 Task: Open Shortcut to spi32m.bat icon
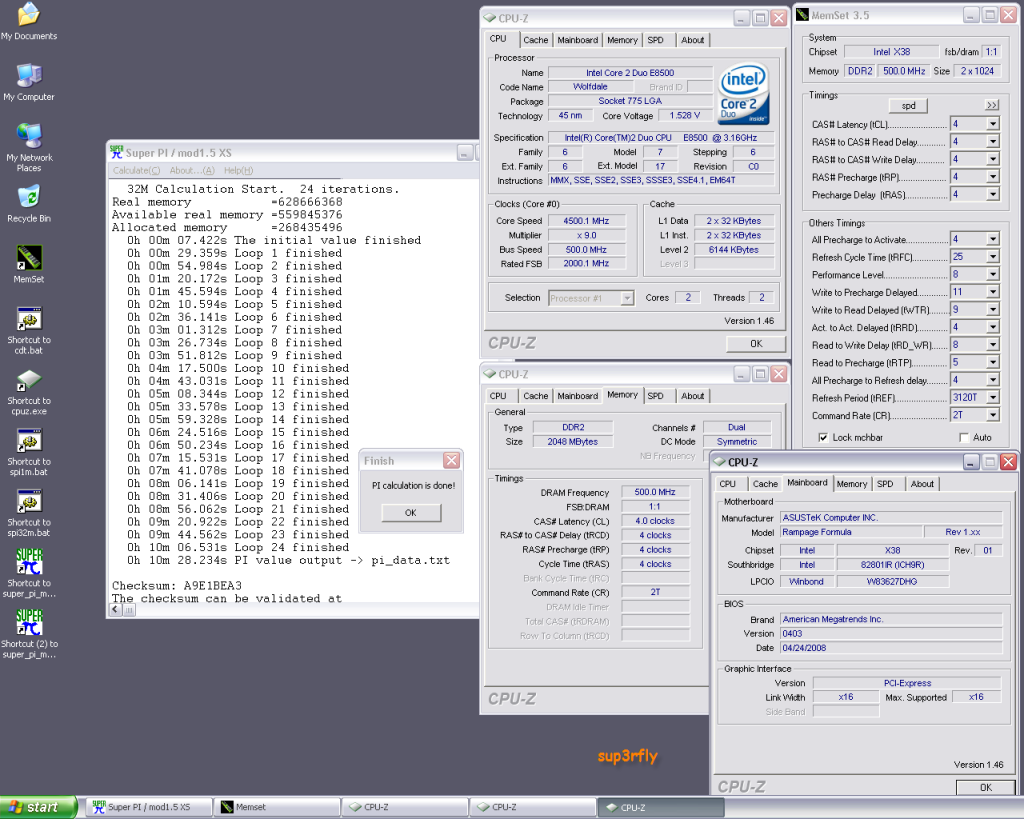click(29, 513)
